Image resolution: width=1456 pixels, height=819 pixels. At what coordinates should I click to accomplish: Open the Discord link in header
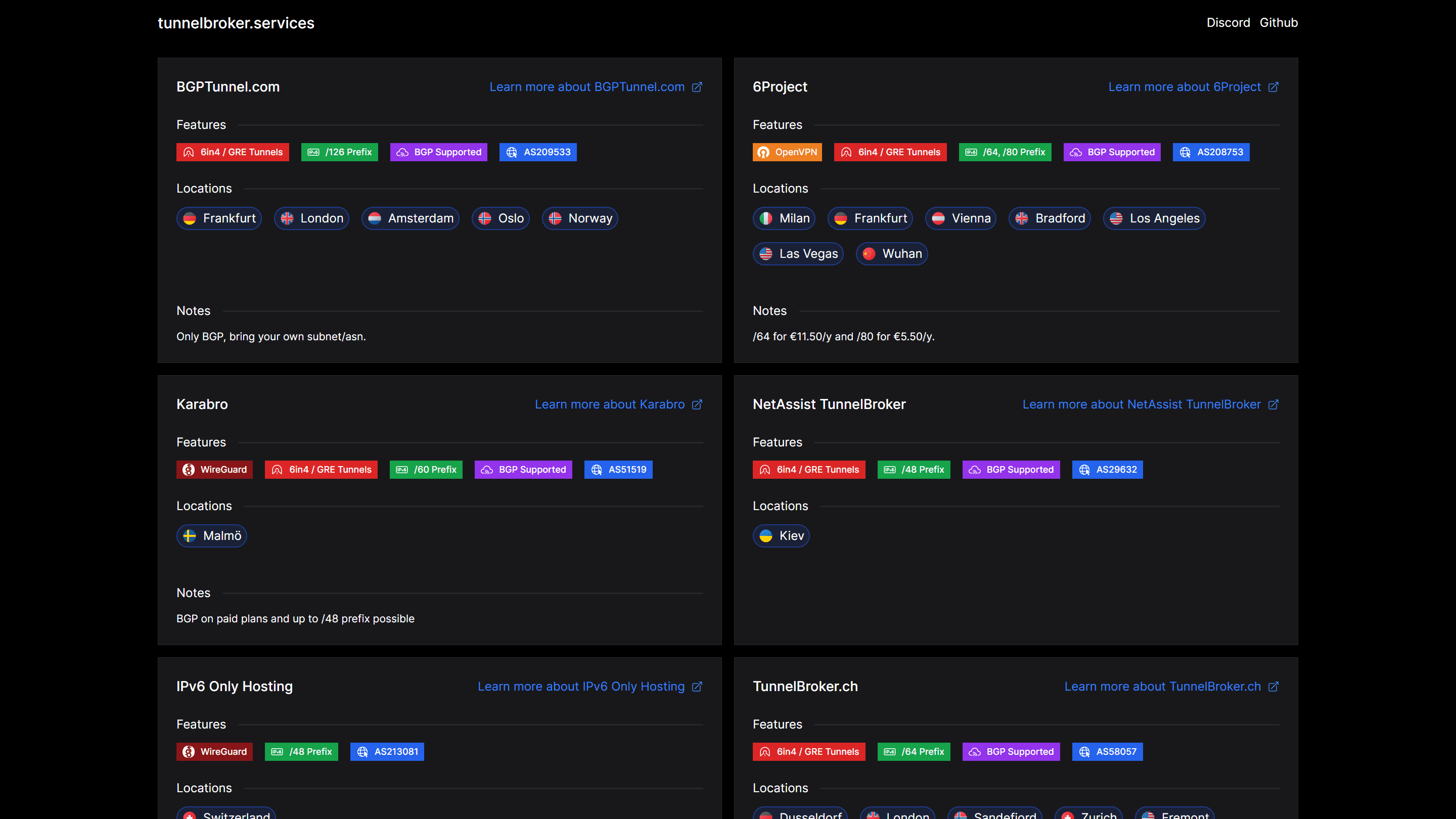coord(1227,23)
